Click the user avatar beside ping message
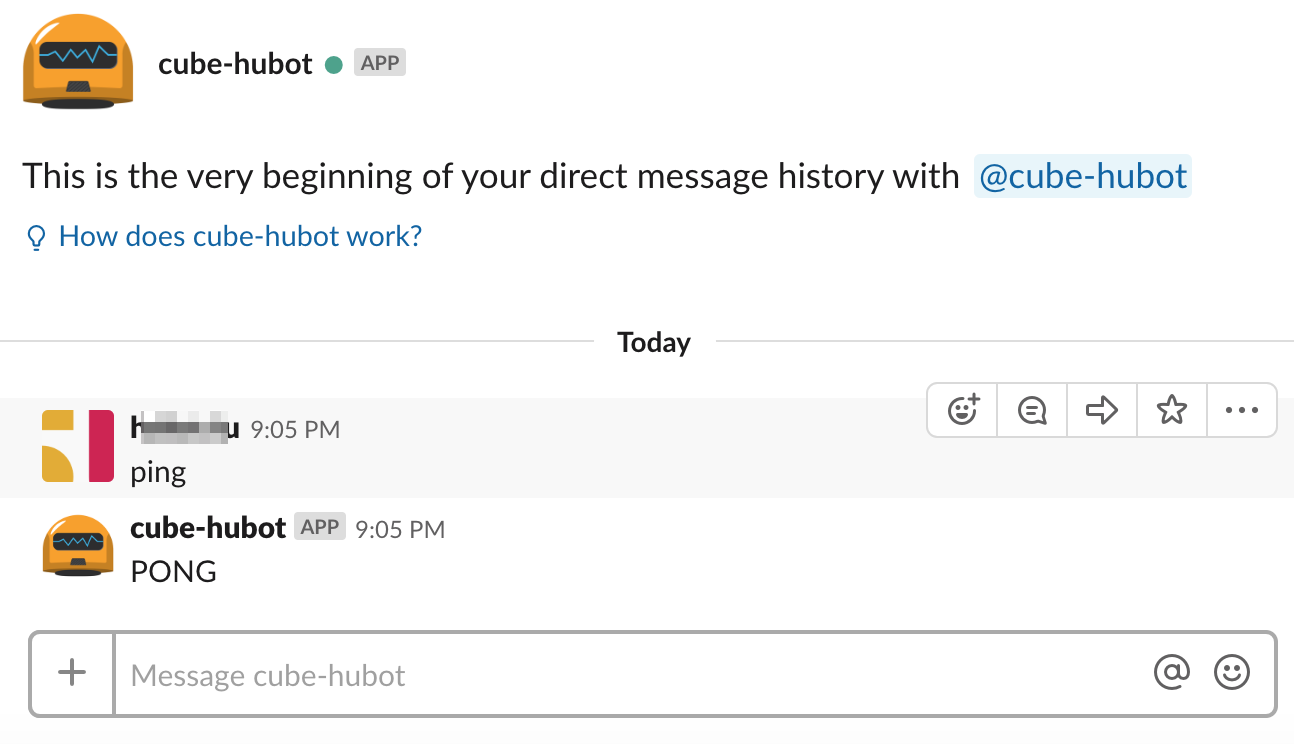This screenshot has height=744, width=1294. [x=77, y=446]
